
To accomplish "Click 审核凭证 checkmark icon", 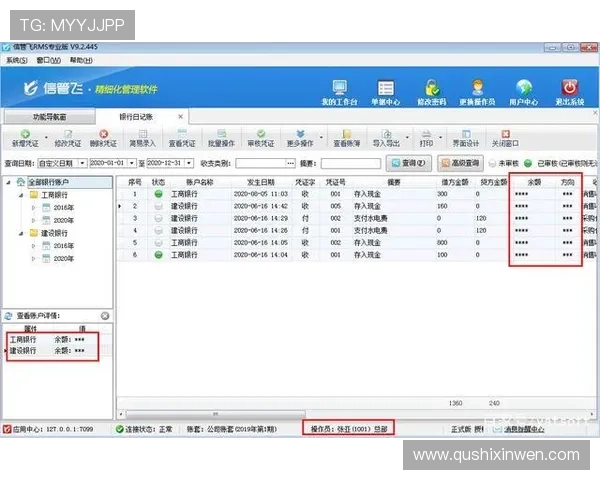I will pos(261,134).
